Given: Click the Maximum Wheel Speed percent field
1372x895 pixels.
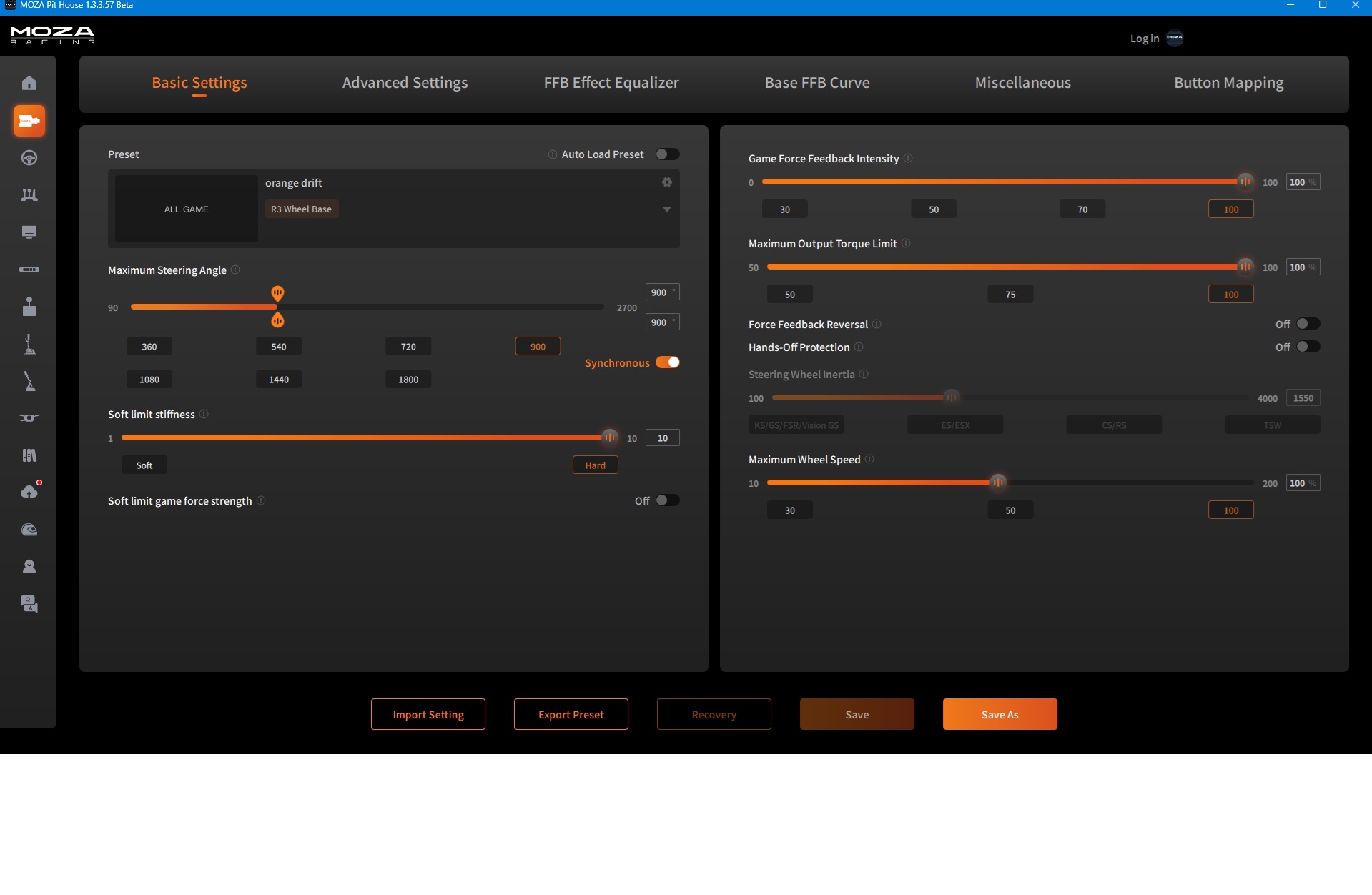Looking at the screenshot, I should point(1303,483).
